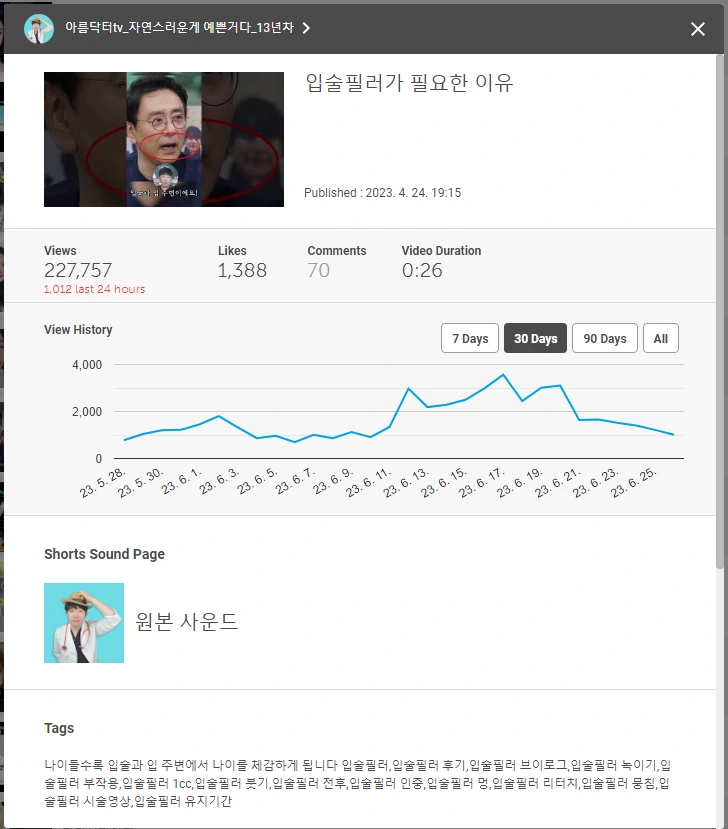Show All view history
Viewport: 728px width, 829px height.
tap(661, 338)
